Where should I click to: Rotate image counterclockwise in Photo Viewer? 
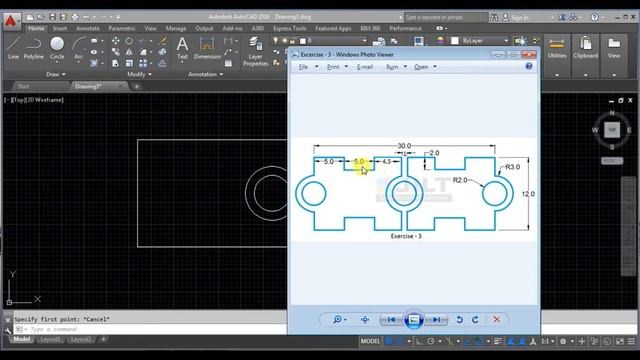click(459, 320)
